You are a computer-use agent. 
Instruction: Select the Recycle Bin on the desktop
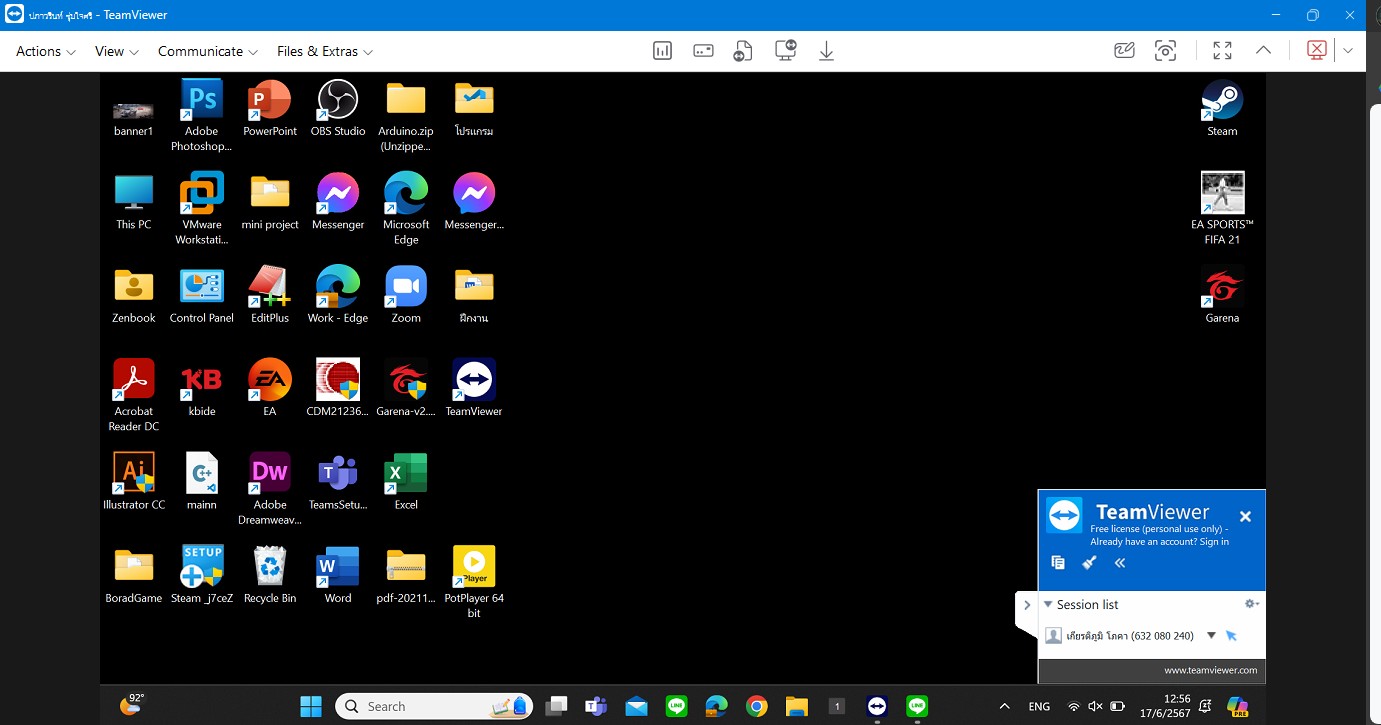(x=270, y=575)
